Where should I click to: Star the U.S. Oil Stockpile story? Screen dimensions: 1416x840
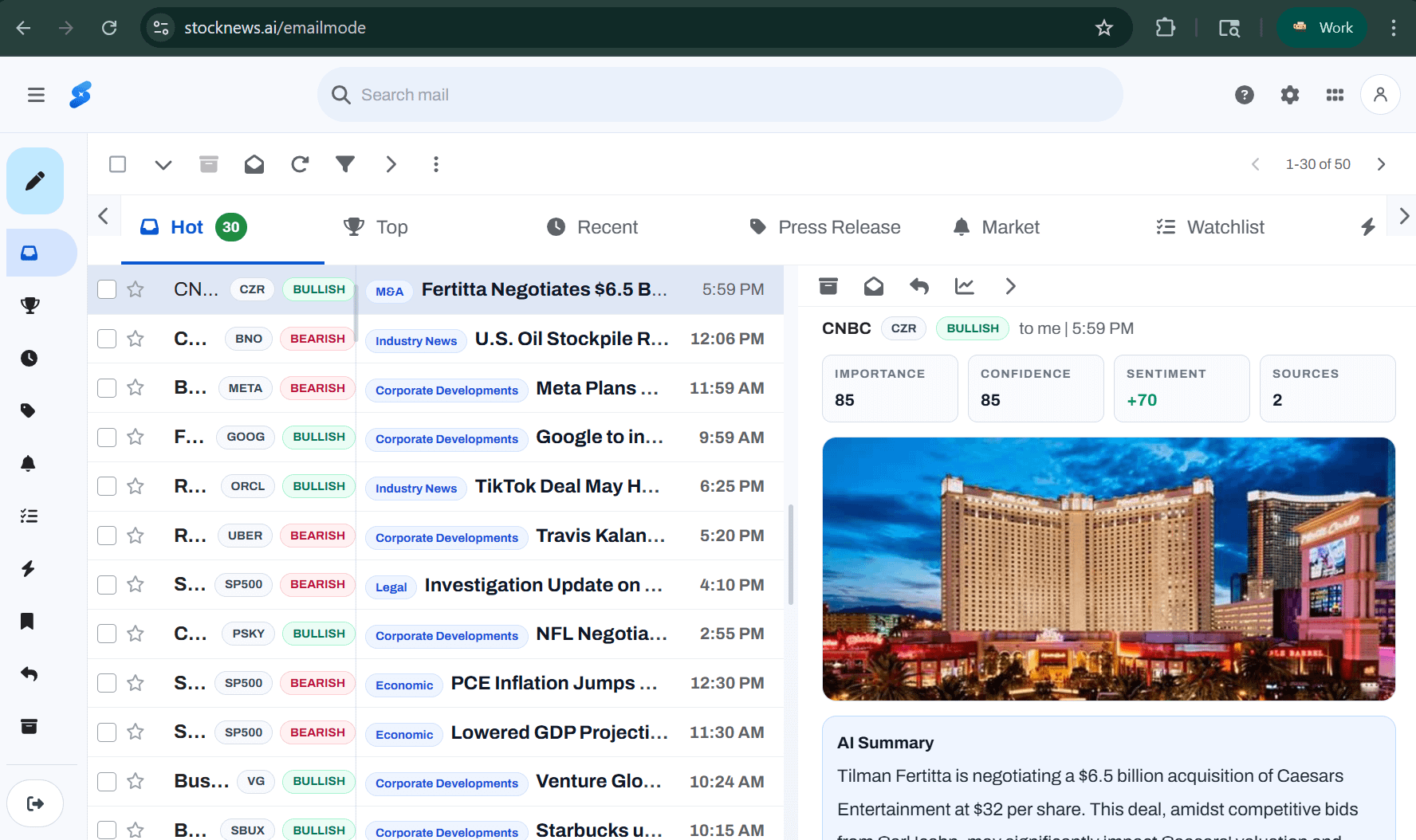[x=136, y=339]
